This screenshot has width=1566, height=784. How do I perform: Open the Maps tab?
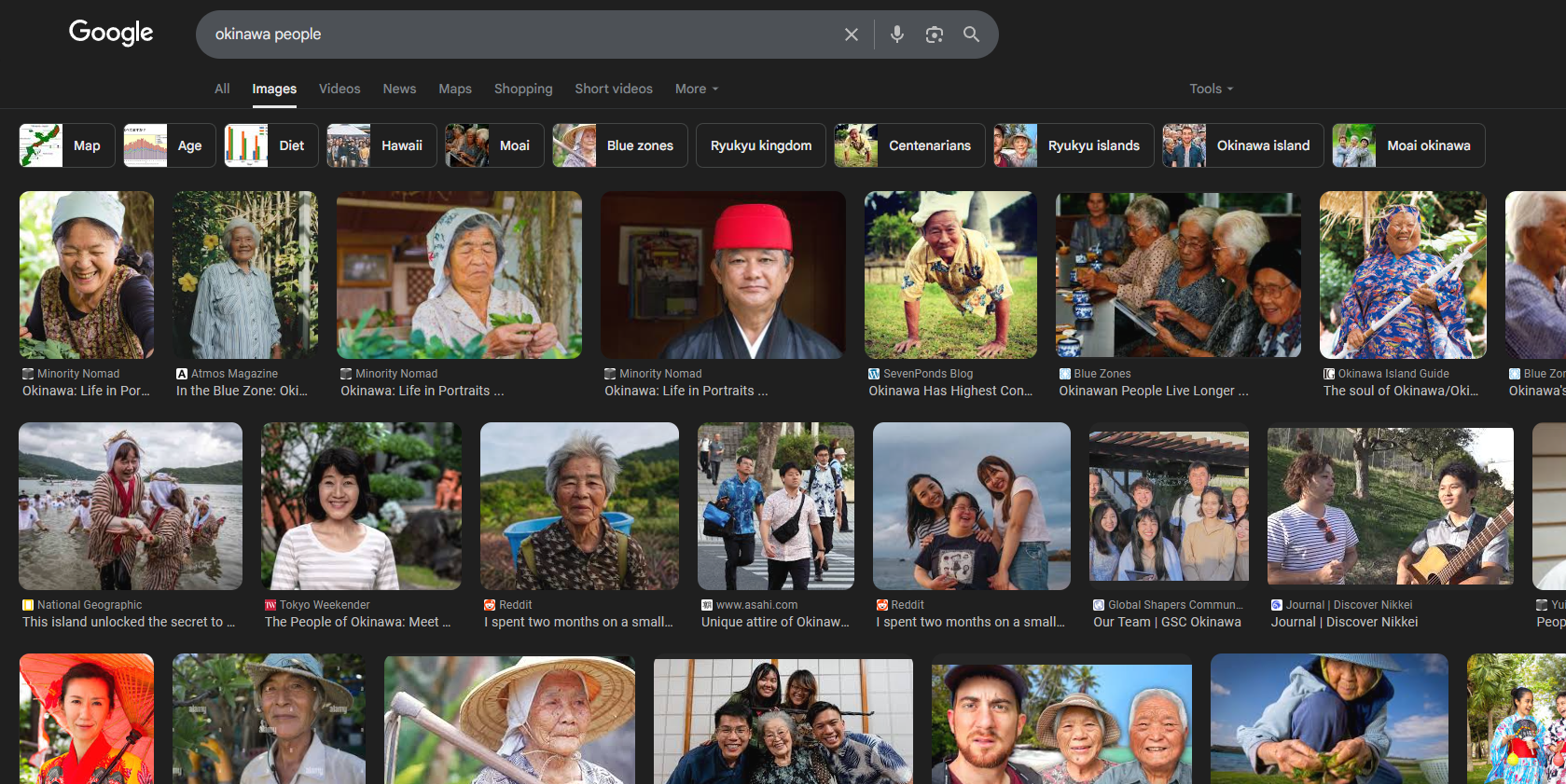coord(455,89)
